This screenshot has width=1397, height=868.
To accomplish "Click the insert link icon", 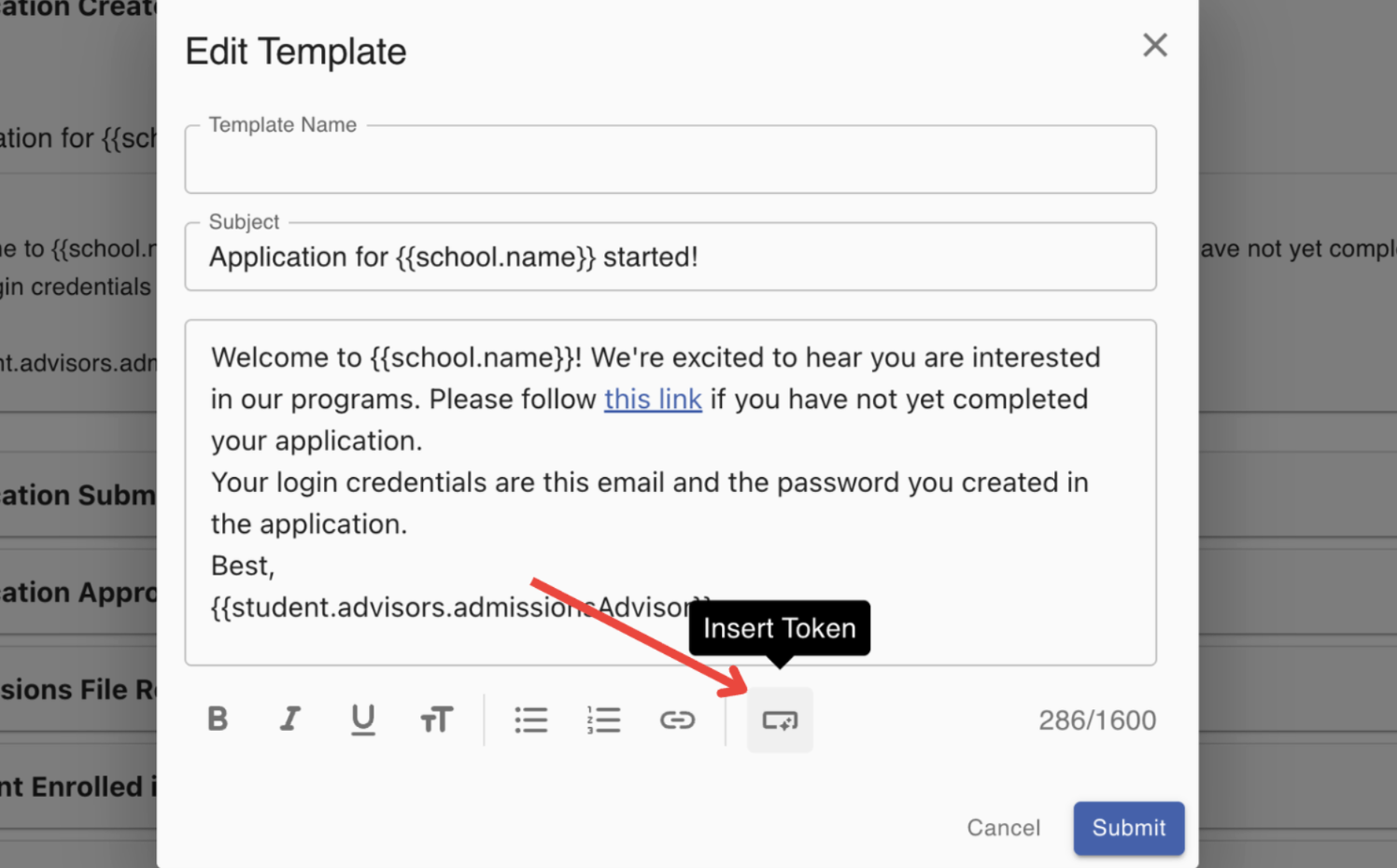I will pyautogui.click(x=677, y=720).
